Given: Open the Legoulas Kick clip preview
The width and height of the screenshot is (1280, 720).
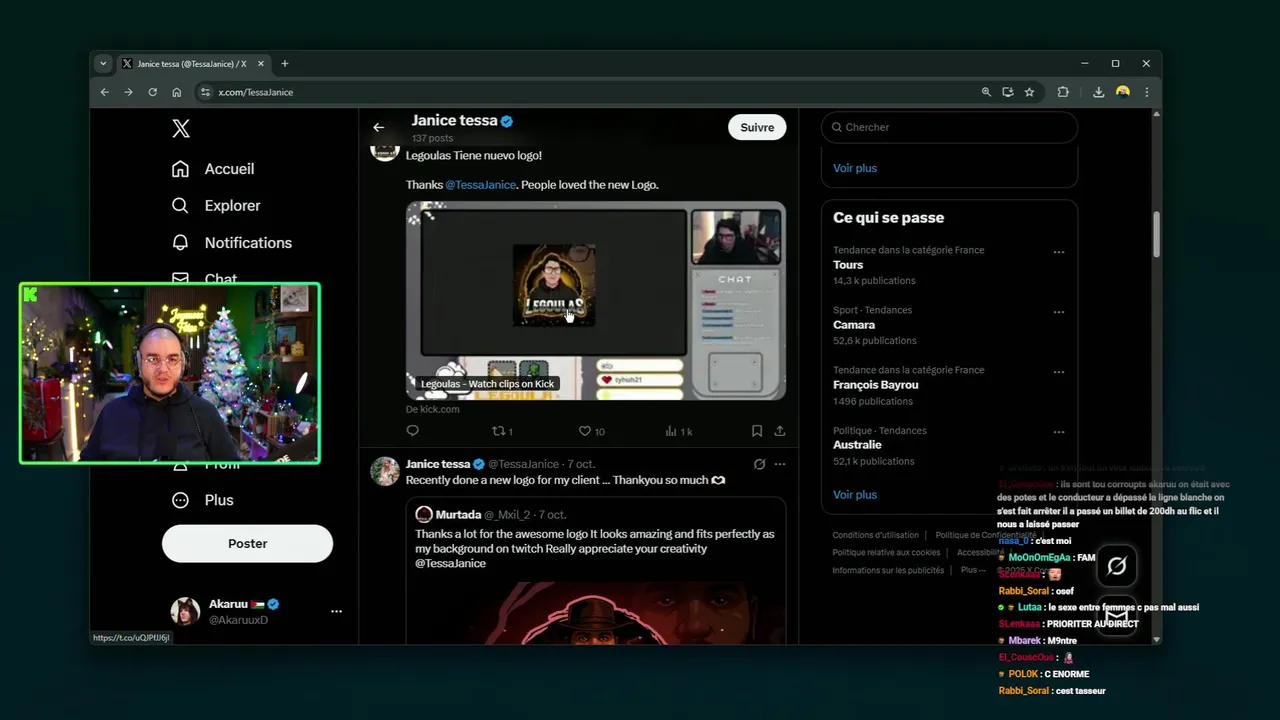Looking at the screenshot, I should [596, 301].
